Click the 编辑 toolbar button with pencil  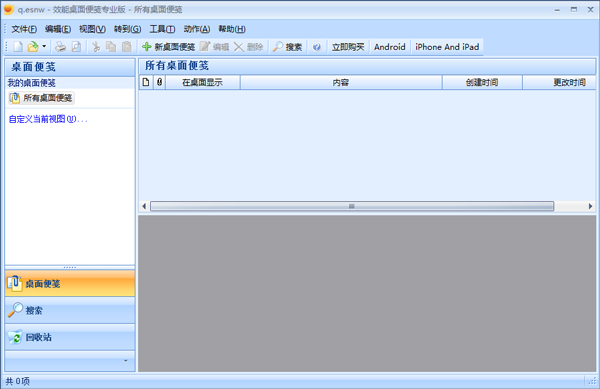pos(215,47)
